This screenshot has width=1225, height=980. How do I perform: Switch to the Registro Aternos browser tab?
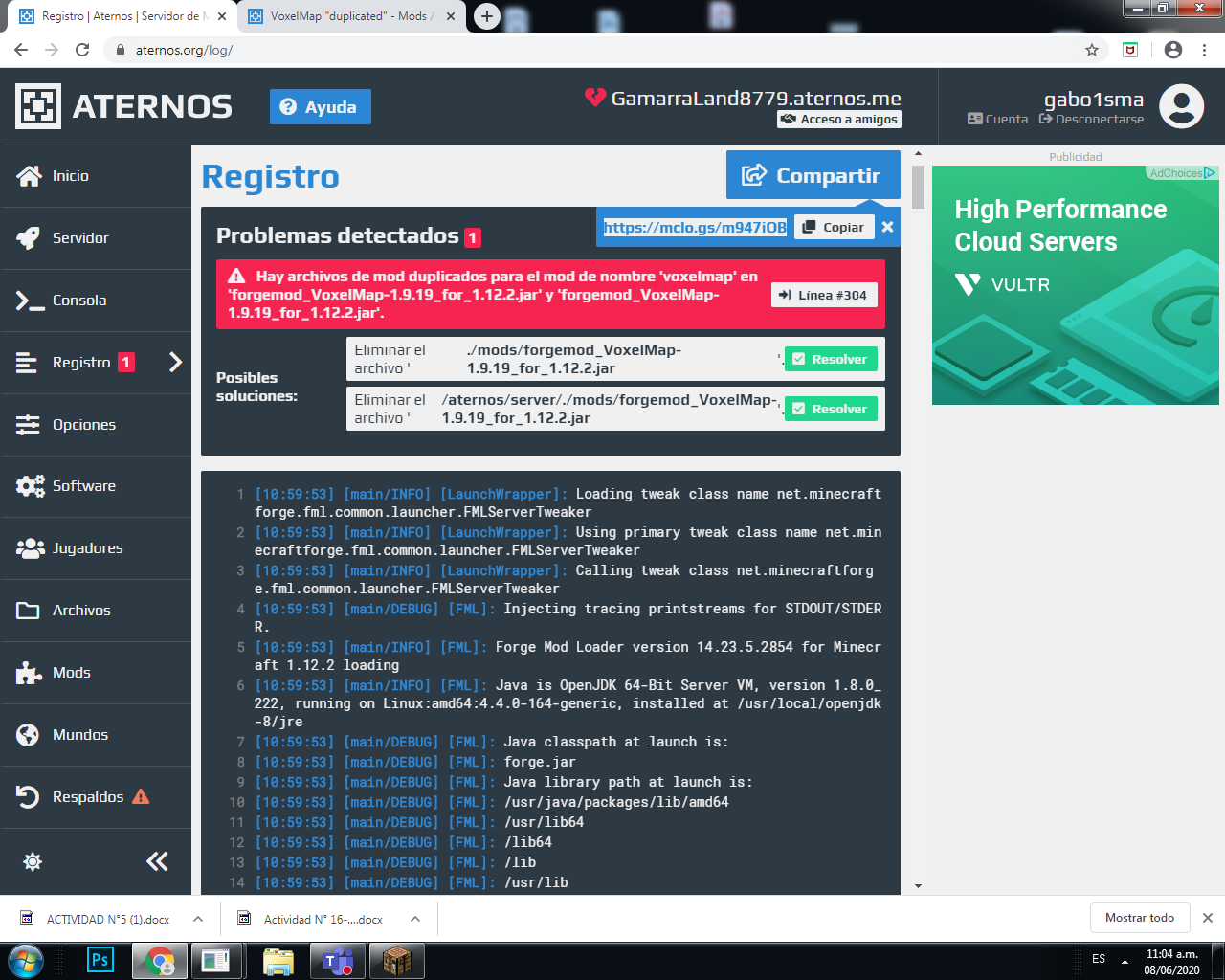tap(124, 16)
